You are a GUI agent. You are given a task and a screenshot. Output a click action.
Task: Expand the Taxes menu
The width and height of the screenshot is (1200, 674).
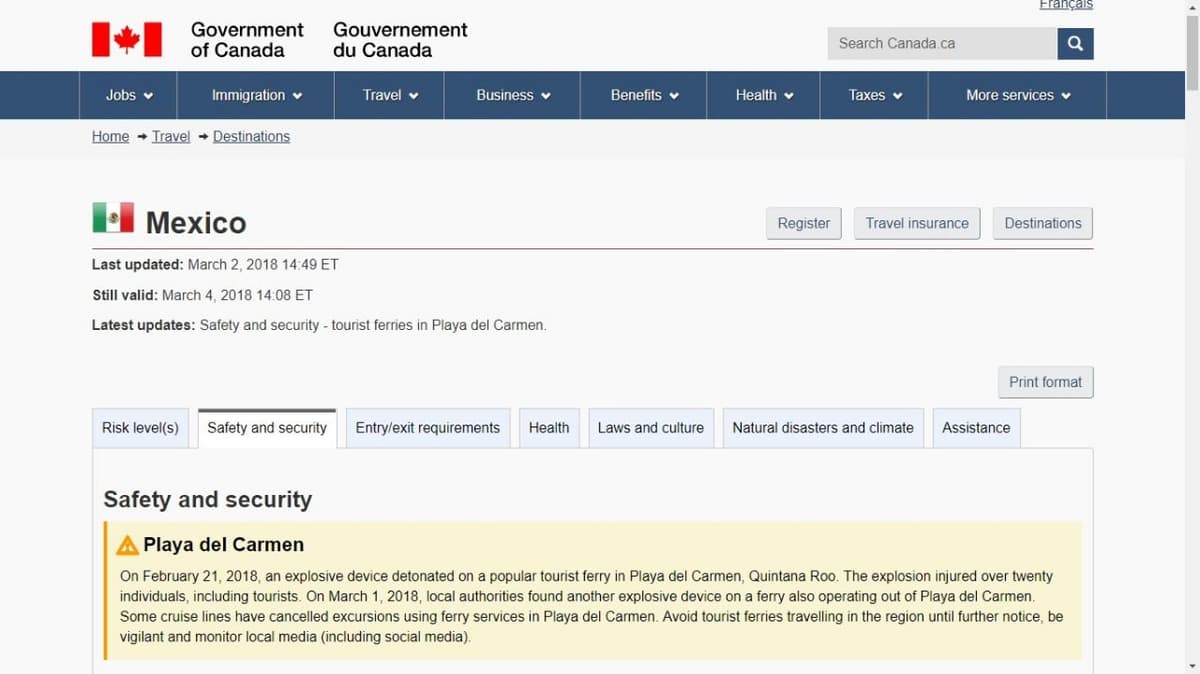click(x=875, y=95)
